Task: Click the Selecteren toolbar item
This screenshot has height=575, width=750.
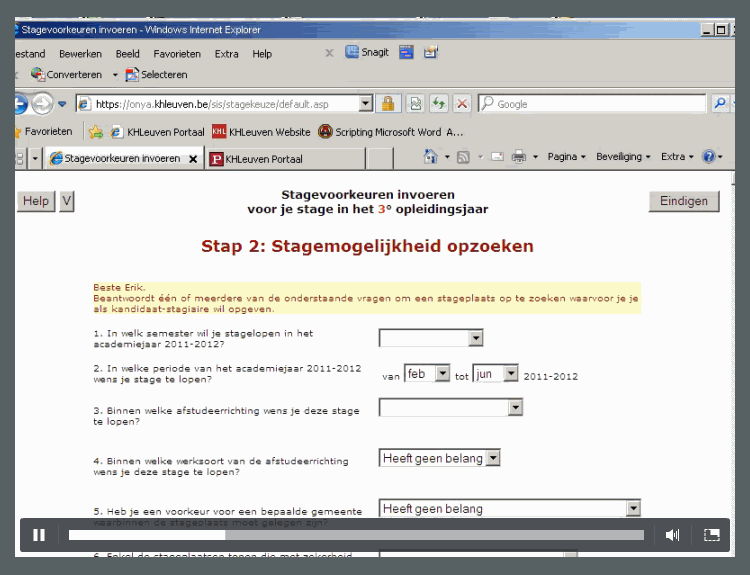Action: 156,75
